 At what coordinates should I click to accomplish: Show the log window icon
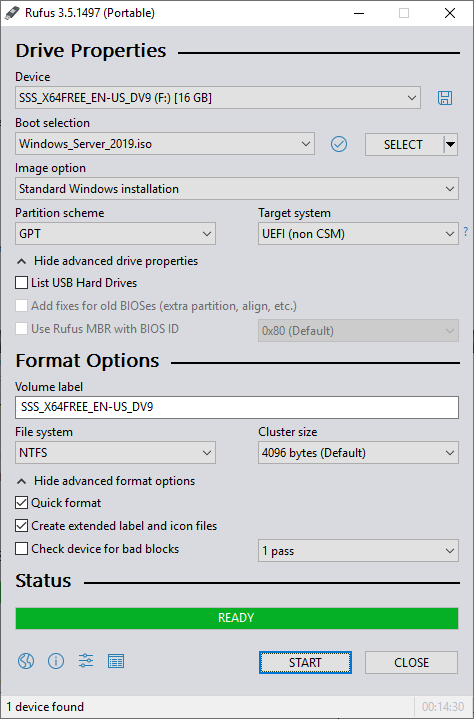[116, 661]
